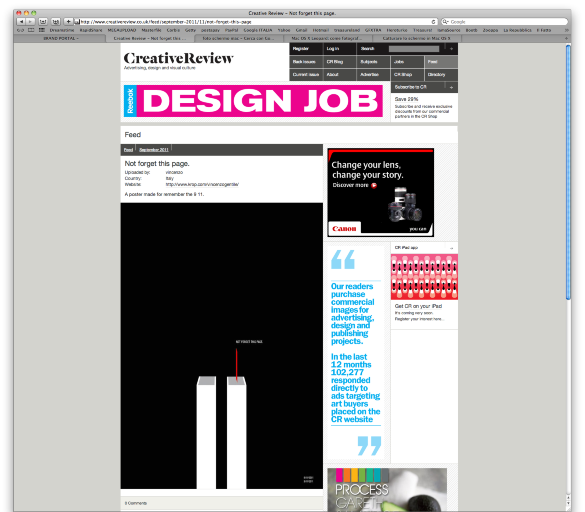Open the reading list glasses icon
The image size is (585, 512).
tap(20, 30)
